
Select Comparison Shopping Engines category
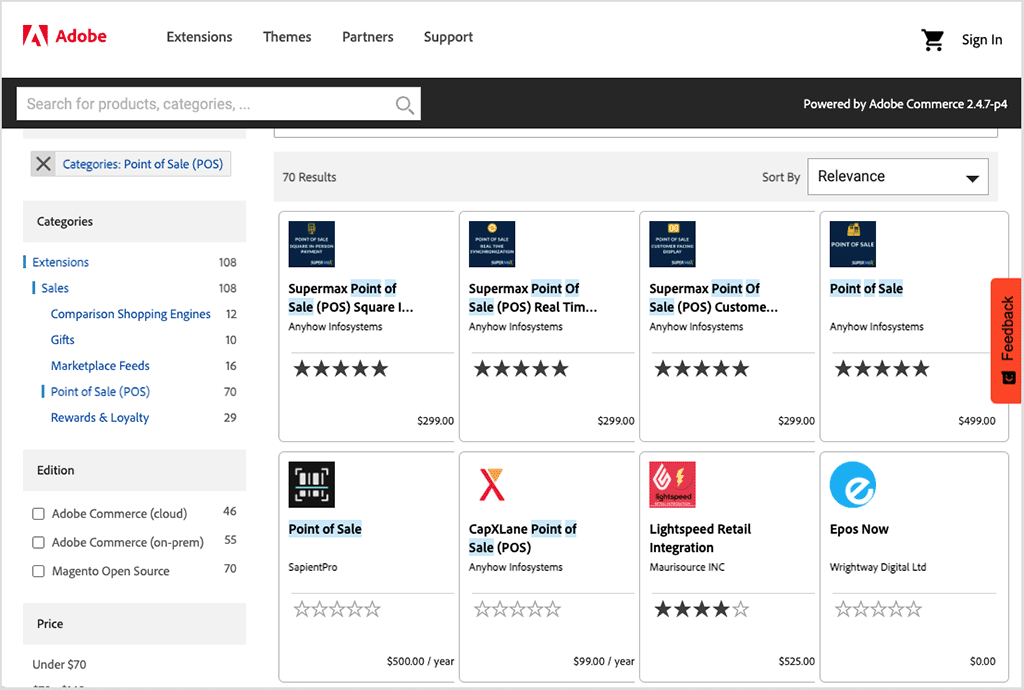click(x=131, y=315)
